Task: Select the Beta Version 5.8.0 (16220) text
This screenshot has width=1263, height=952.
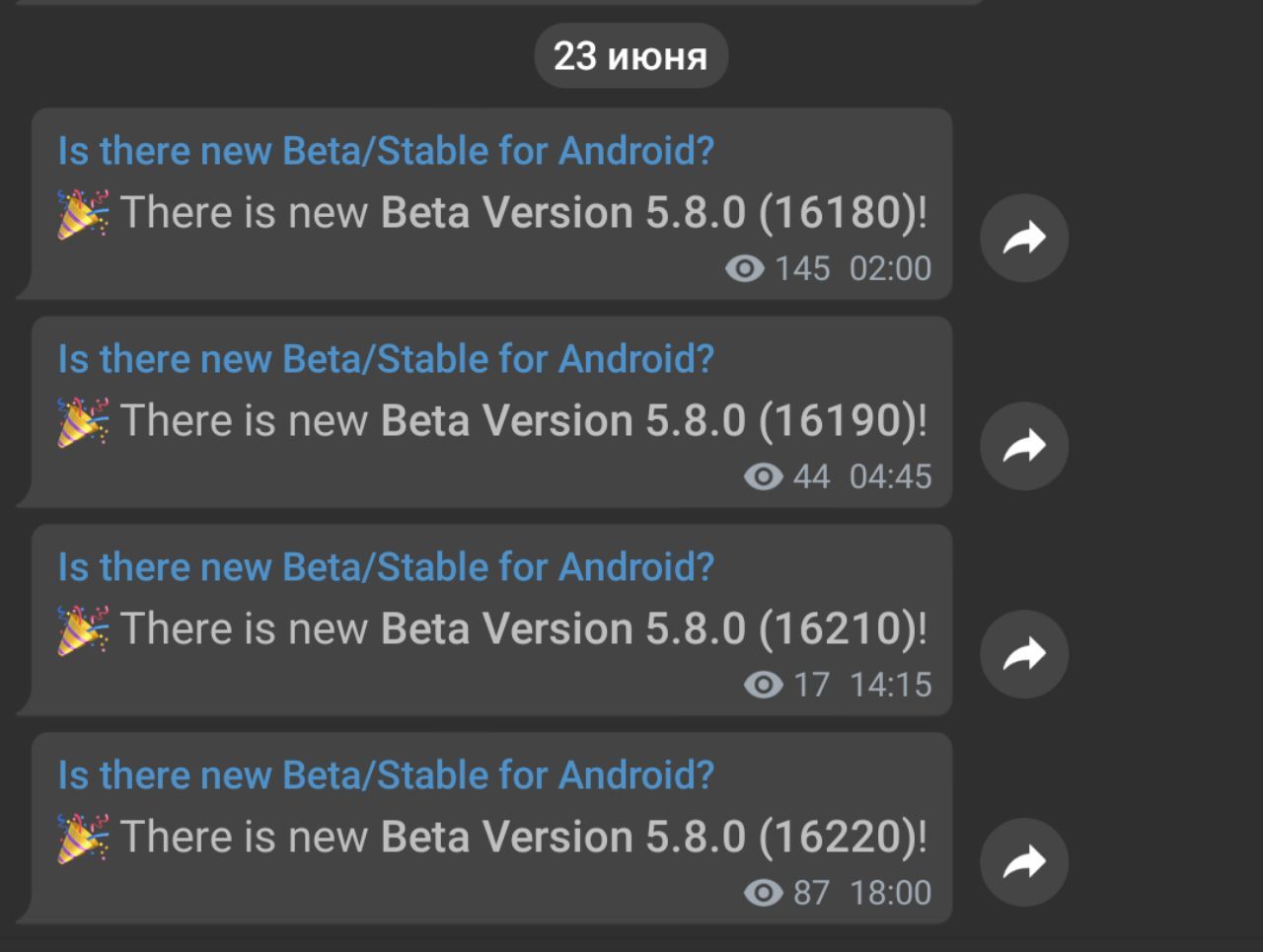Action: coord(653,838)
